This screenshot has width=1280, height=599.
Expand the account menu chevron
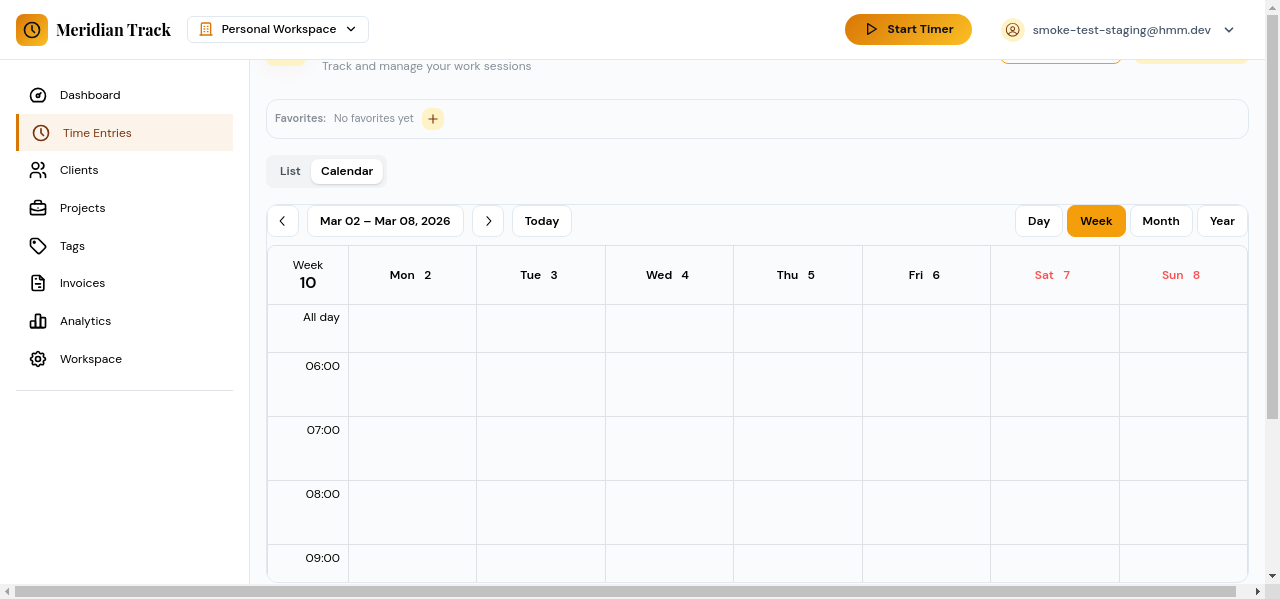click(1228, 30)
